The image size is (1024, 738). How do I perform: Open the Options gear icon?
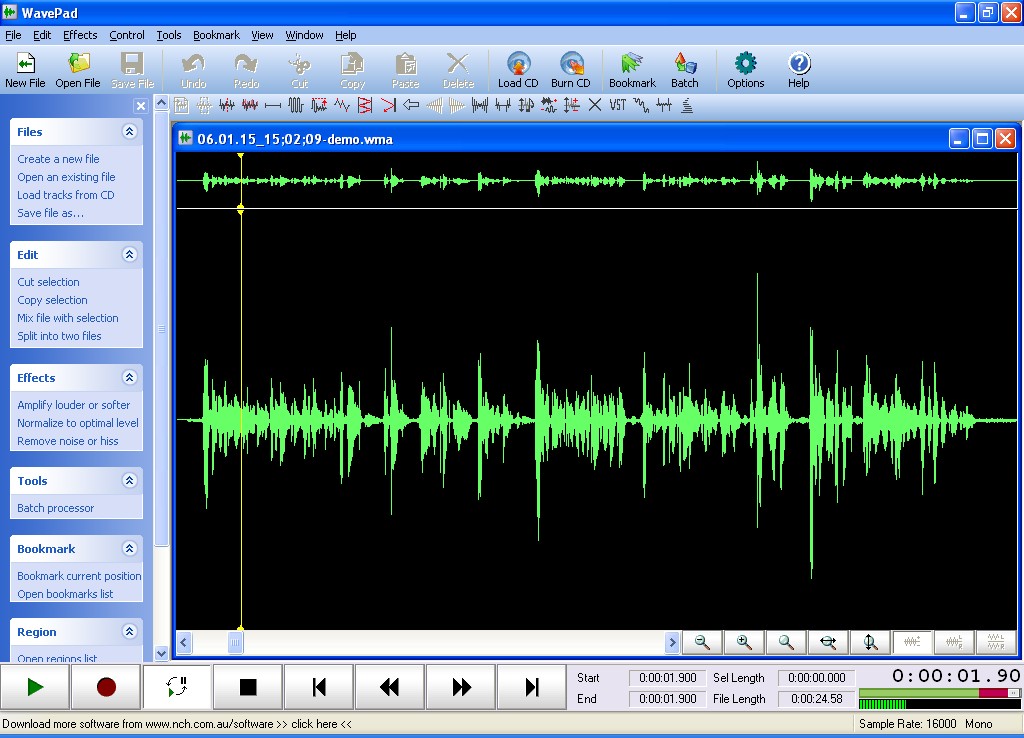point(745,69)
